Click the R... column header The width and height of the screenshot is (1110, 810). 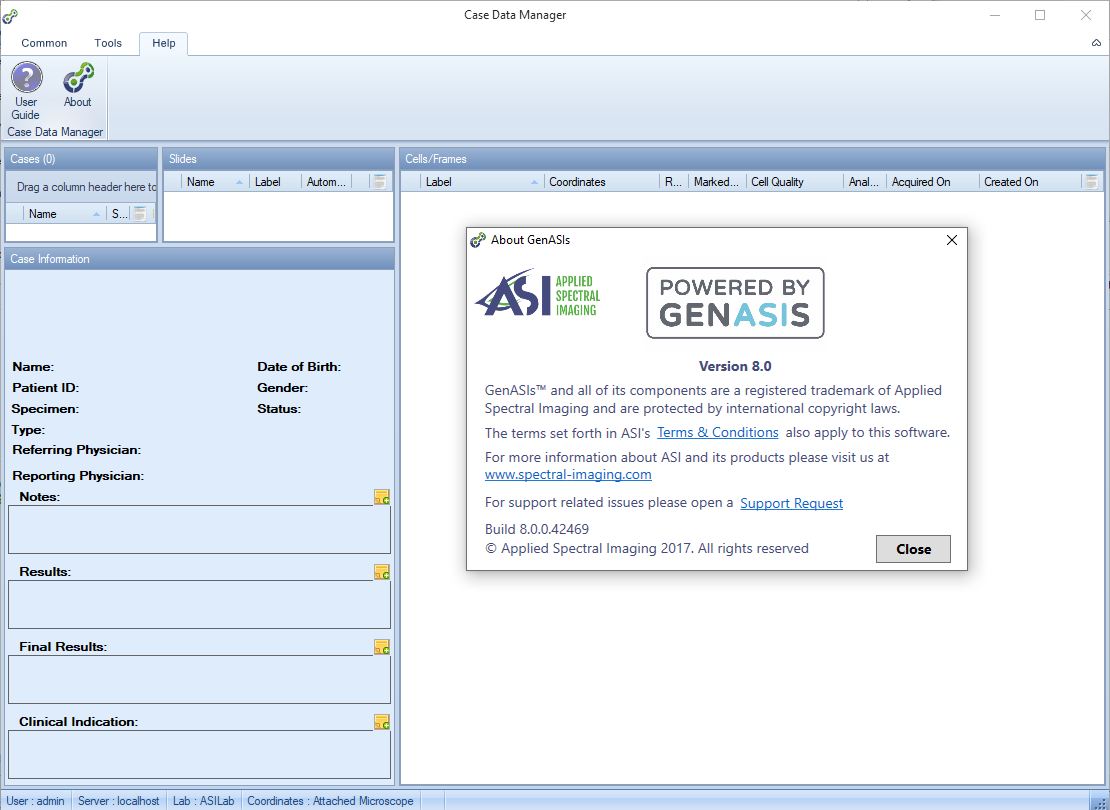pos(673,182)
